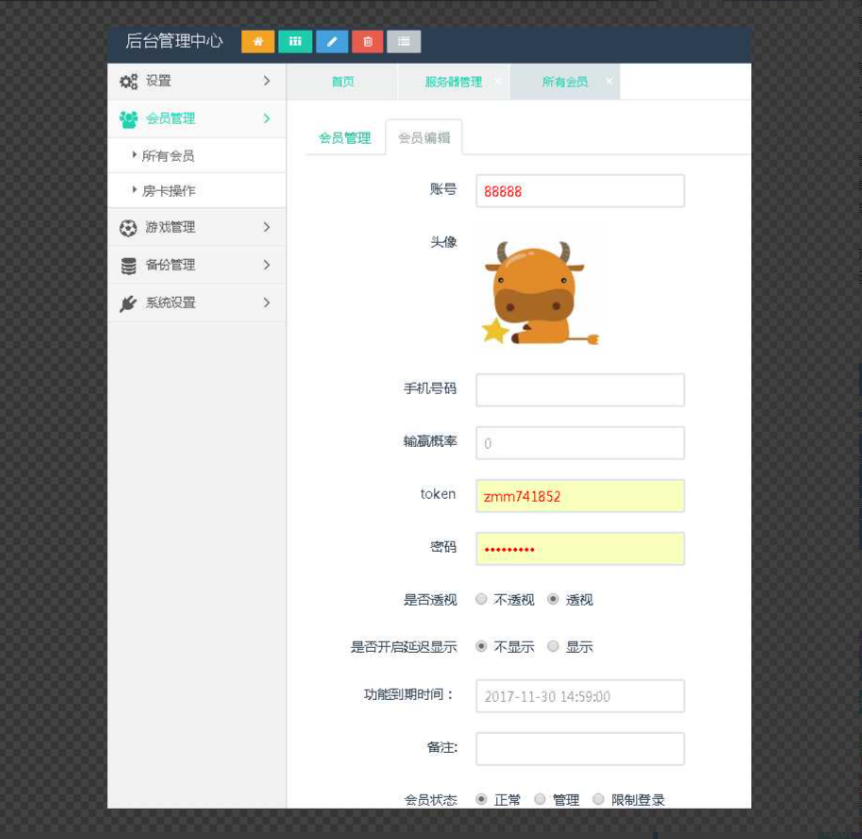Click the gears icon beside 设置
Image resolution: width=862 pixels, height=839 pixels.
pos(127,81)
